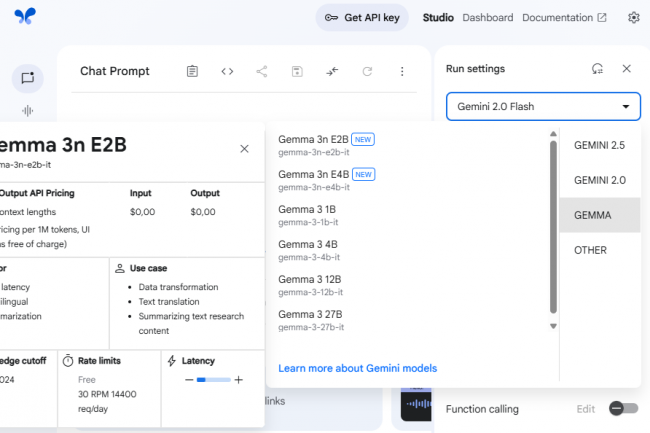The image size is (650, 433).
Task: Toggle the Function calling switch
Action: pyautogui.click(x=623, y=409)
